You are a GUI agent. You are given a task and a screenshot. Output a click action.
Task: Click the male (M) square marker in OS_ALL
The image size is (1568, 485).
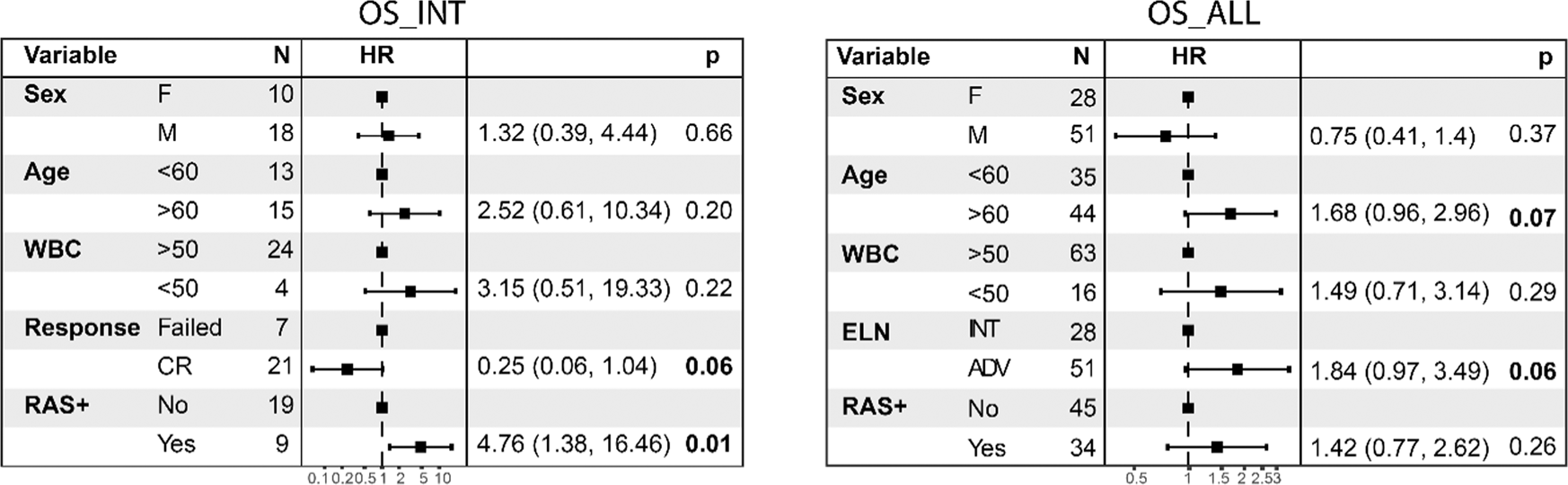pyautogui.click(x=1166, y=137)
